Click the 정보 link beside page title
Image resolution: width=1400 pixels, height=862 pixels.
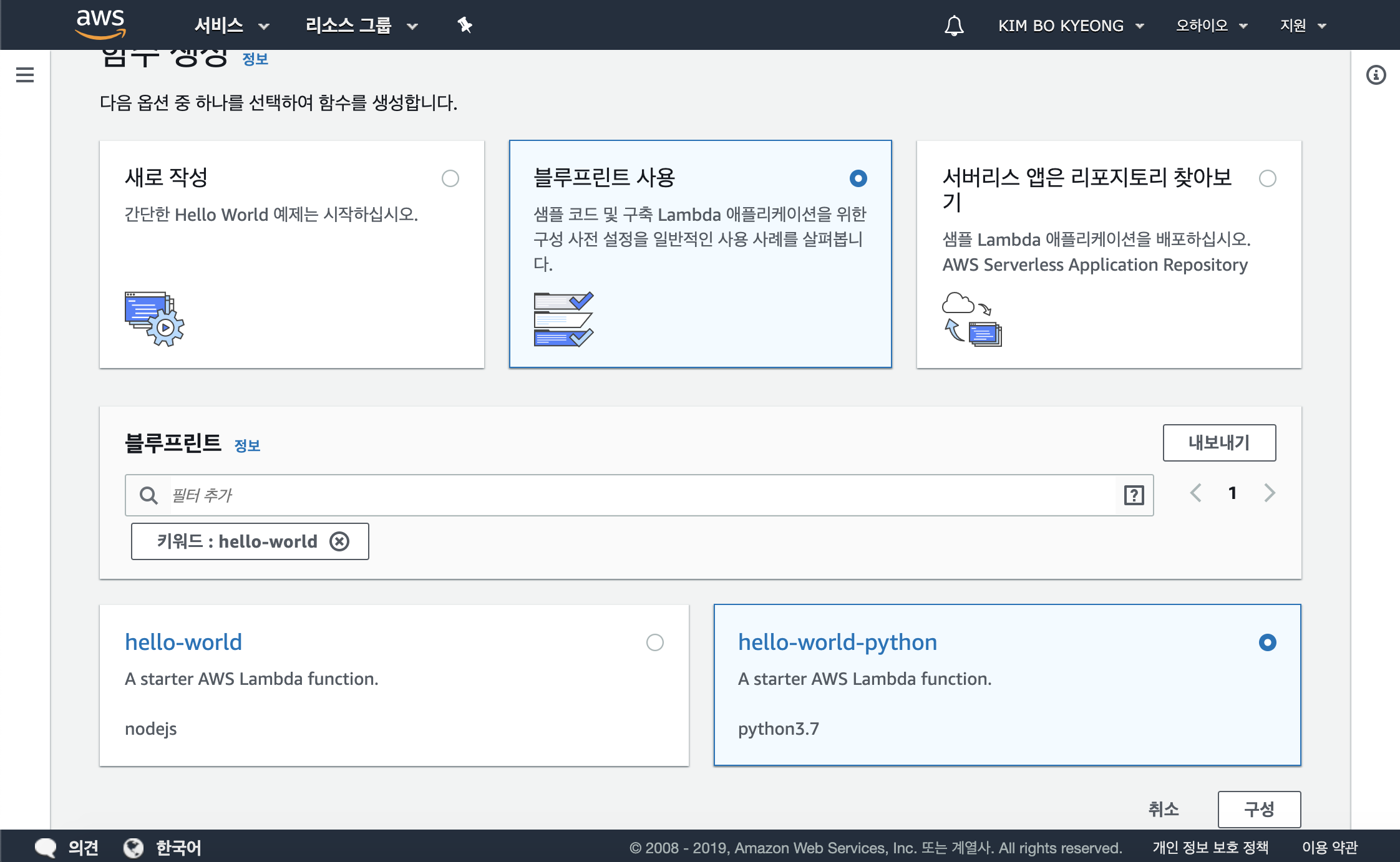(255, 59)
